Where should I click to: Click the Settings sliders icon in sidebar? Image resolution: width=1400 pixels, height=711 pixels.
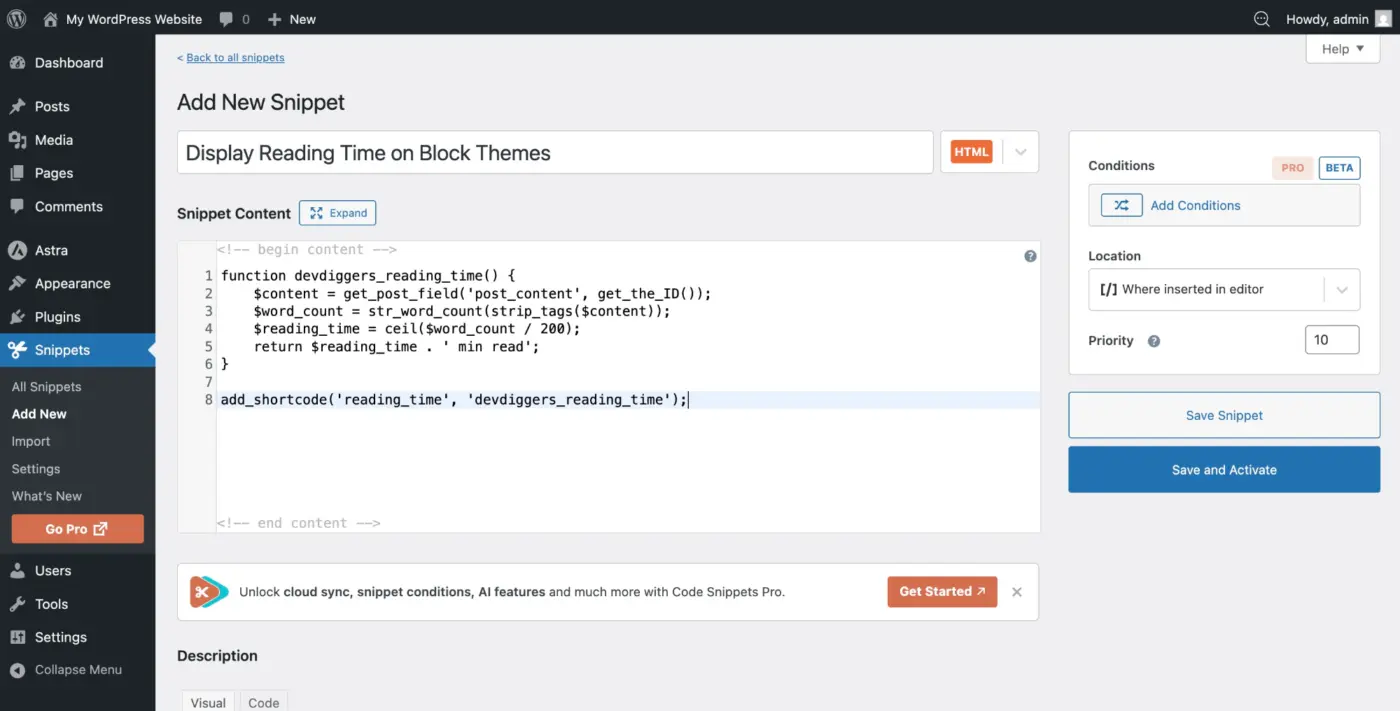pos(17,637)
